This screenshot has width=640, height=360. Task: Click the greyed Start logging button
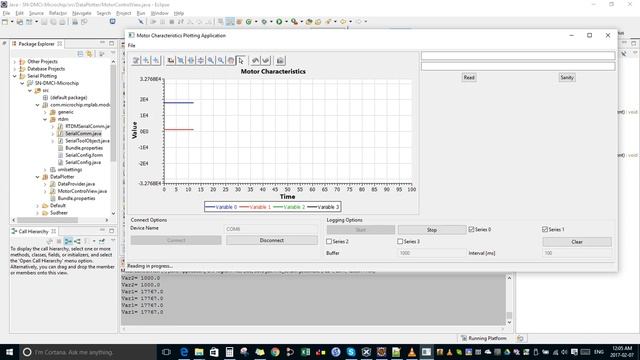click(x=361, y=230)
